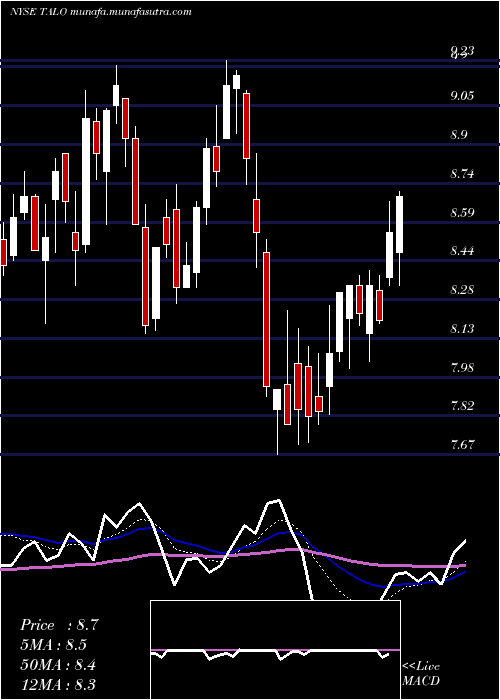Image resolution: width=500 pixels, height=700 pixels.
Task: Click the Price : 8.7 readout
Action: (x=59, y=625)
